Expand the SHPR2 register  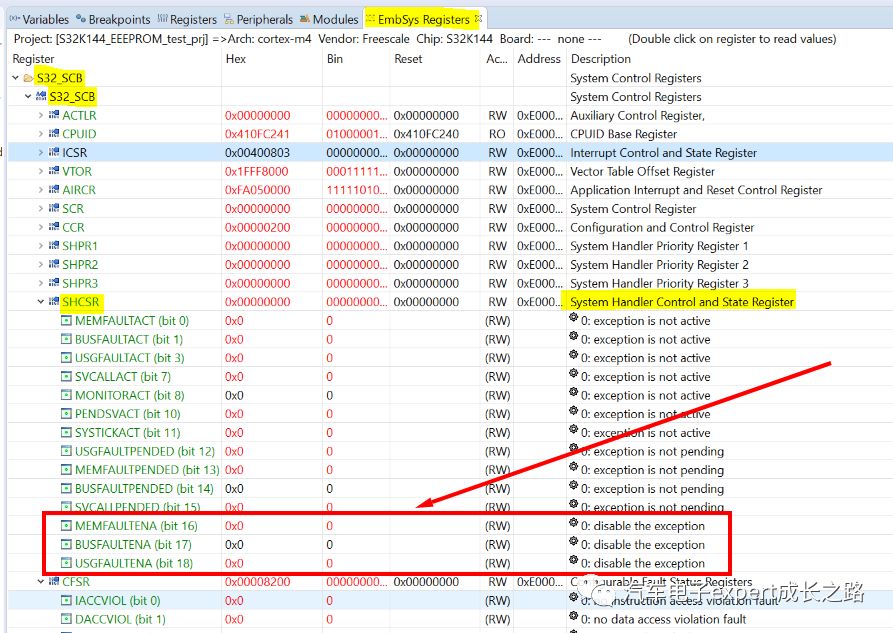pyautogui.click(x=40, y=264)
